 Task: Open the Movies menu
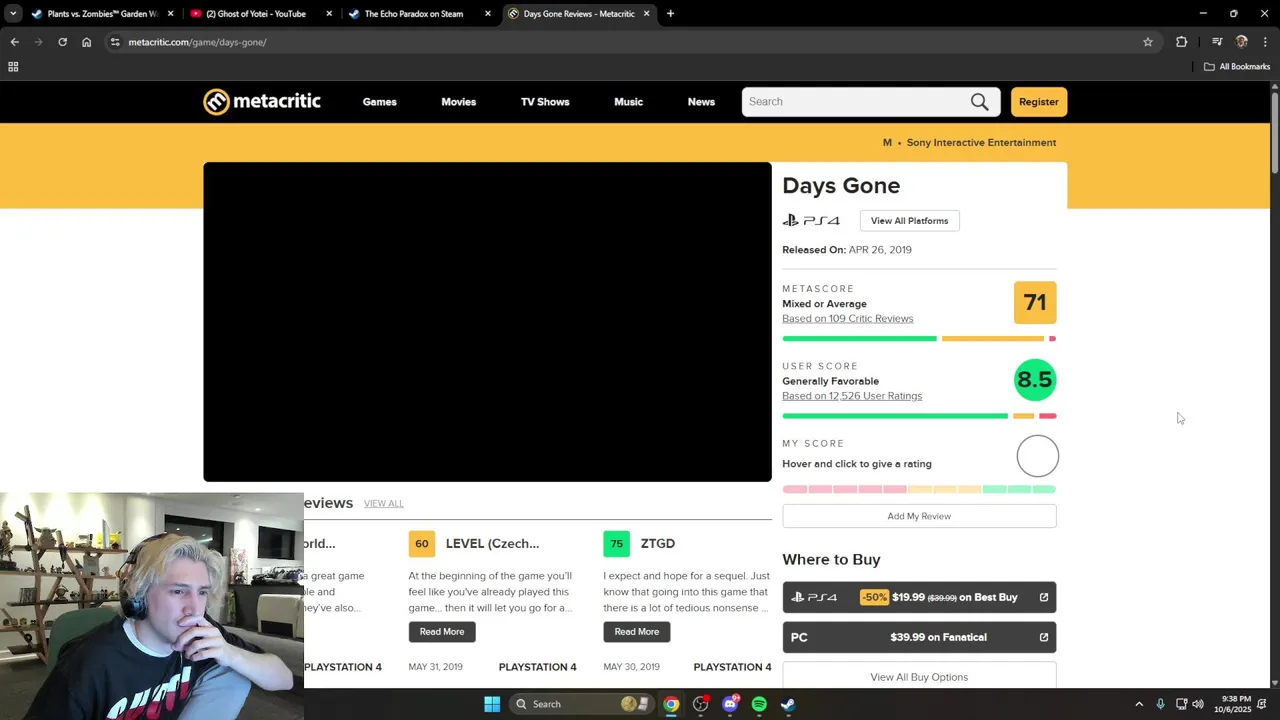click(x=458, y=102)
